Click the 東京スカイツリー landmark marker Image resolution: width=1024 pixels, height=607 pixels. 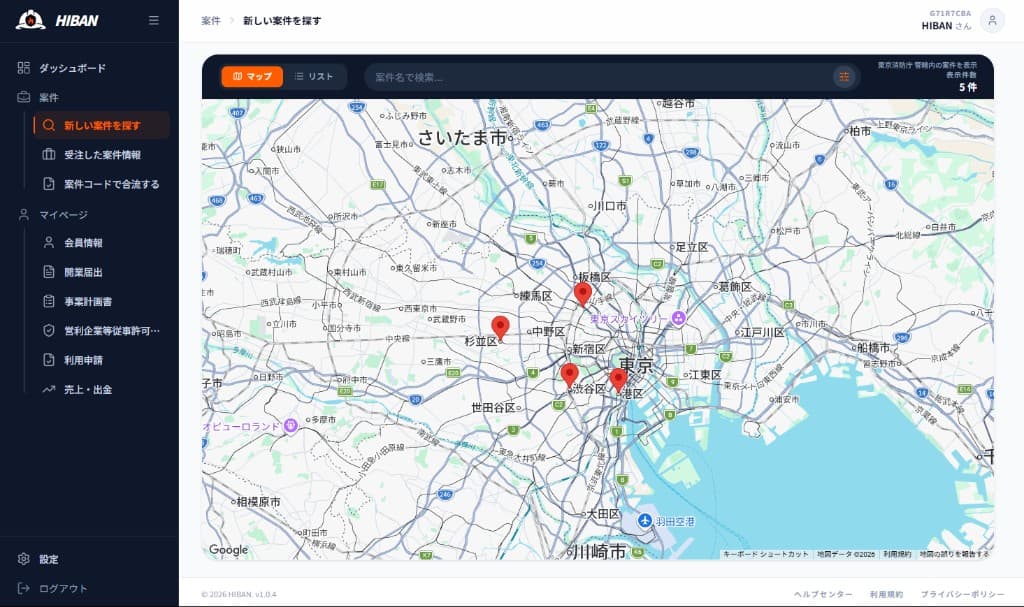click(679, 318)
